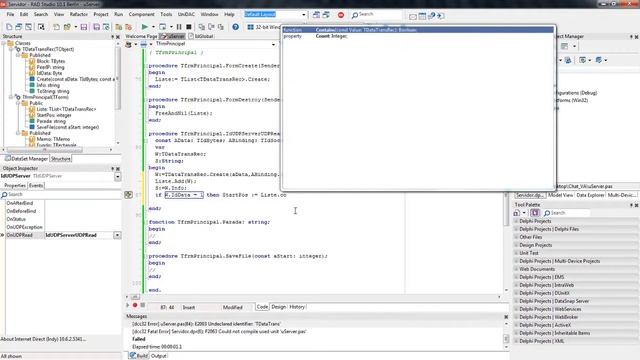The width and height of the screenshot is (640, 360).
Task: Select the OnStatus event row
Action: pos(61,219)
